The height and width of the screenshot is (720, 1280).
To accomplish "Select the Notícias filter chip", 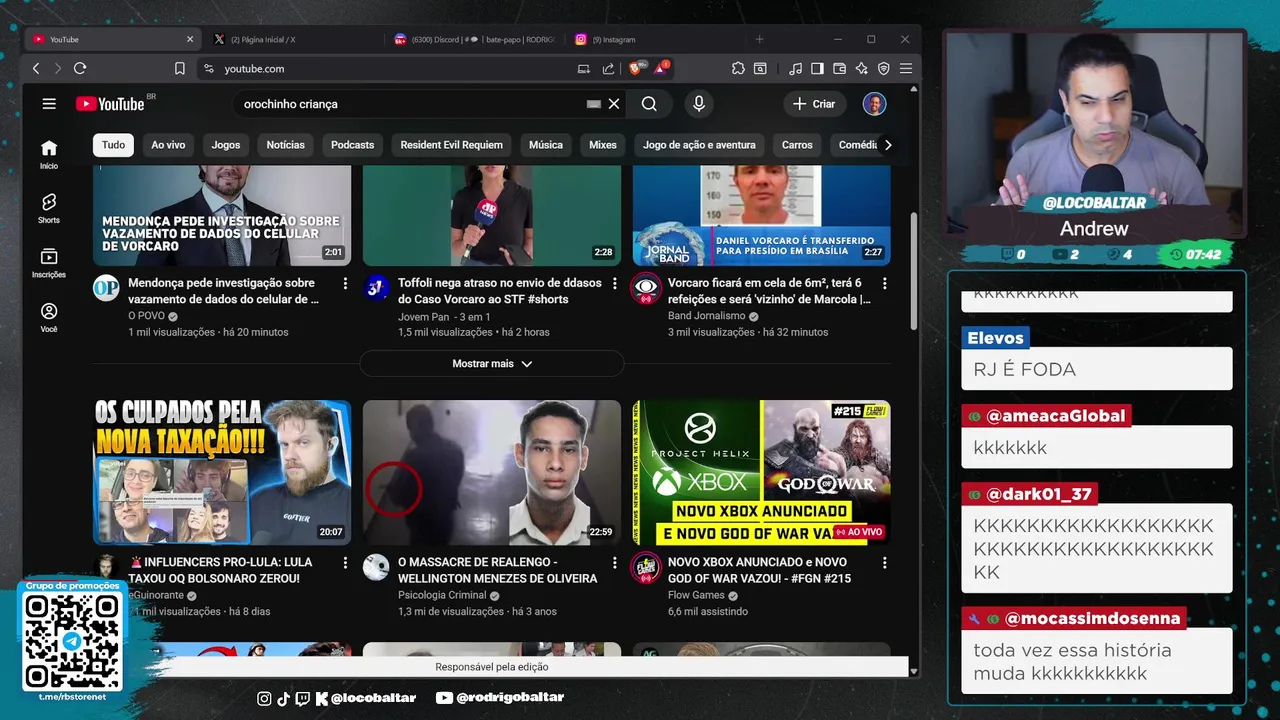I will 285,145.
